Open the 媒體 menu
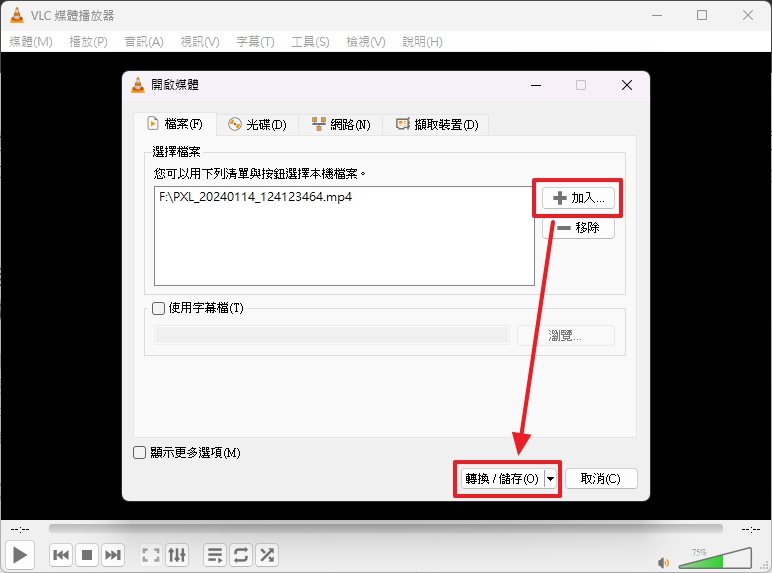The height and width of the screenshot is (573, 772). tap(30, 41)
